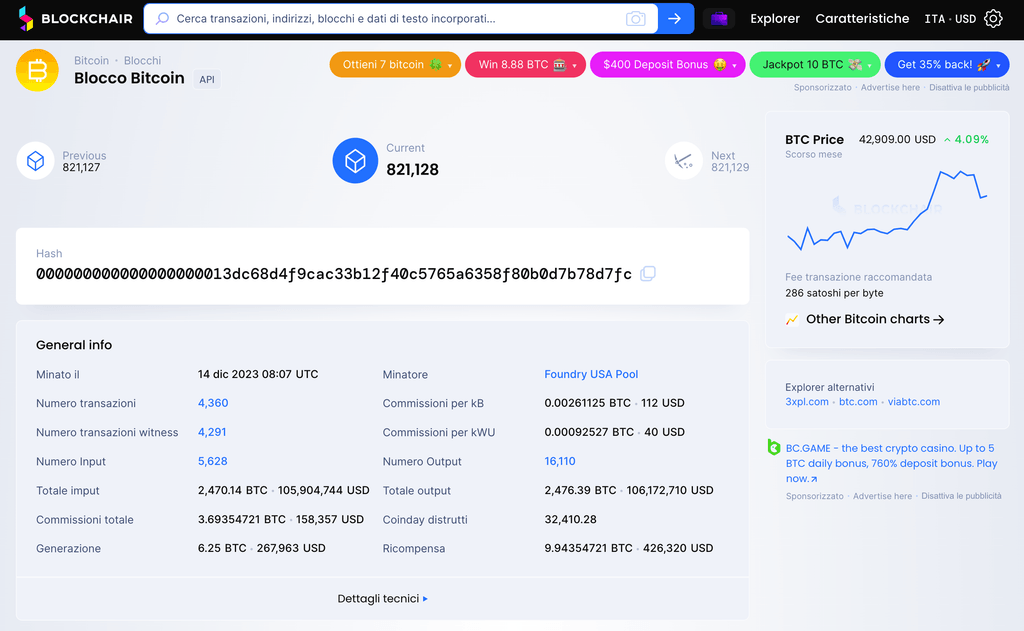Click sidebar Disattiva le pubblicità link
The width and height of the screenshot is (1024, 631).
point(961,496)
